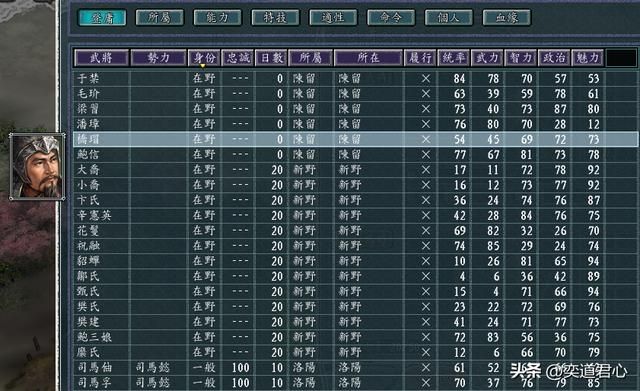
Task: Select officer 樊氏 row
Action: [x=355, y=307]
